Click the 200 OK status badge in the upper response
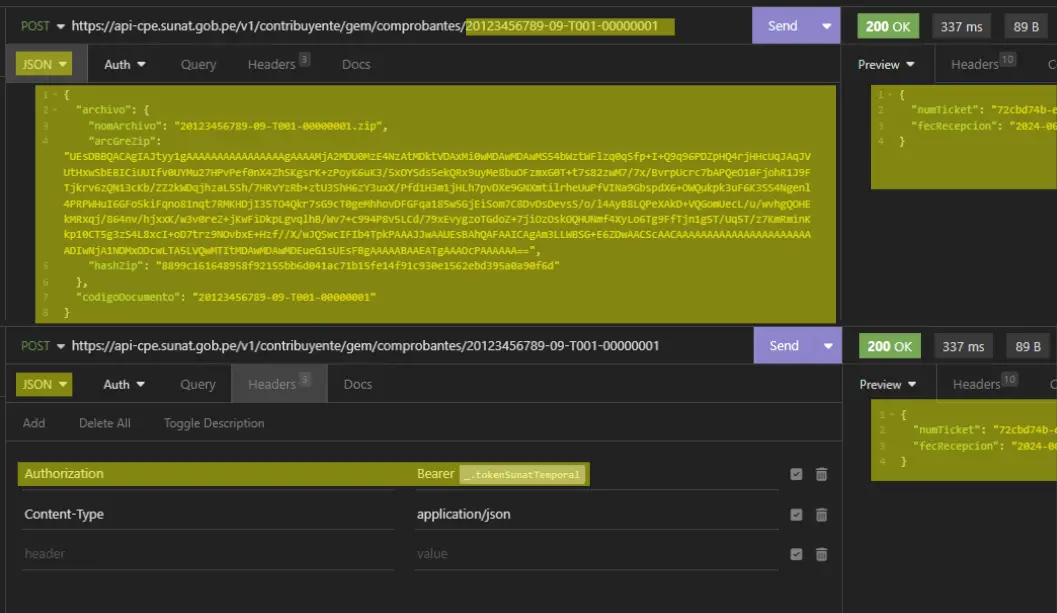Screen dimensions: 1057x613 pos(888,27)
